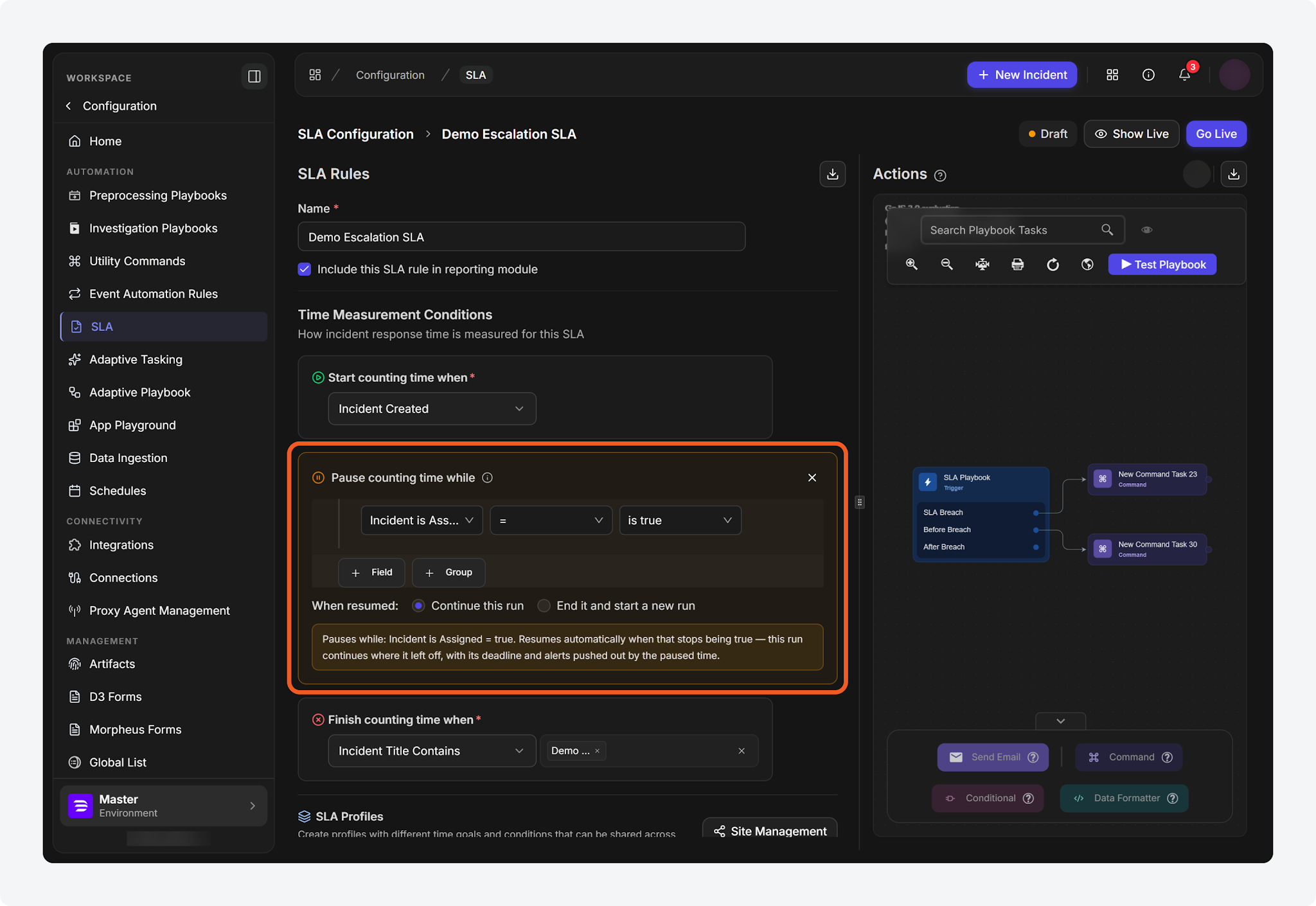The height and width of the screenshot is (906, 1316).
Task: Collapse the workspace sidebar panel icon
Action: [254, 76]
